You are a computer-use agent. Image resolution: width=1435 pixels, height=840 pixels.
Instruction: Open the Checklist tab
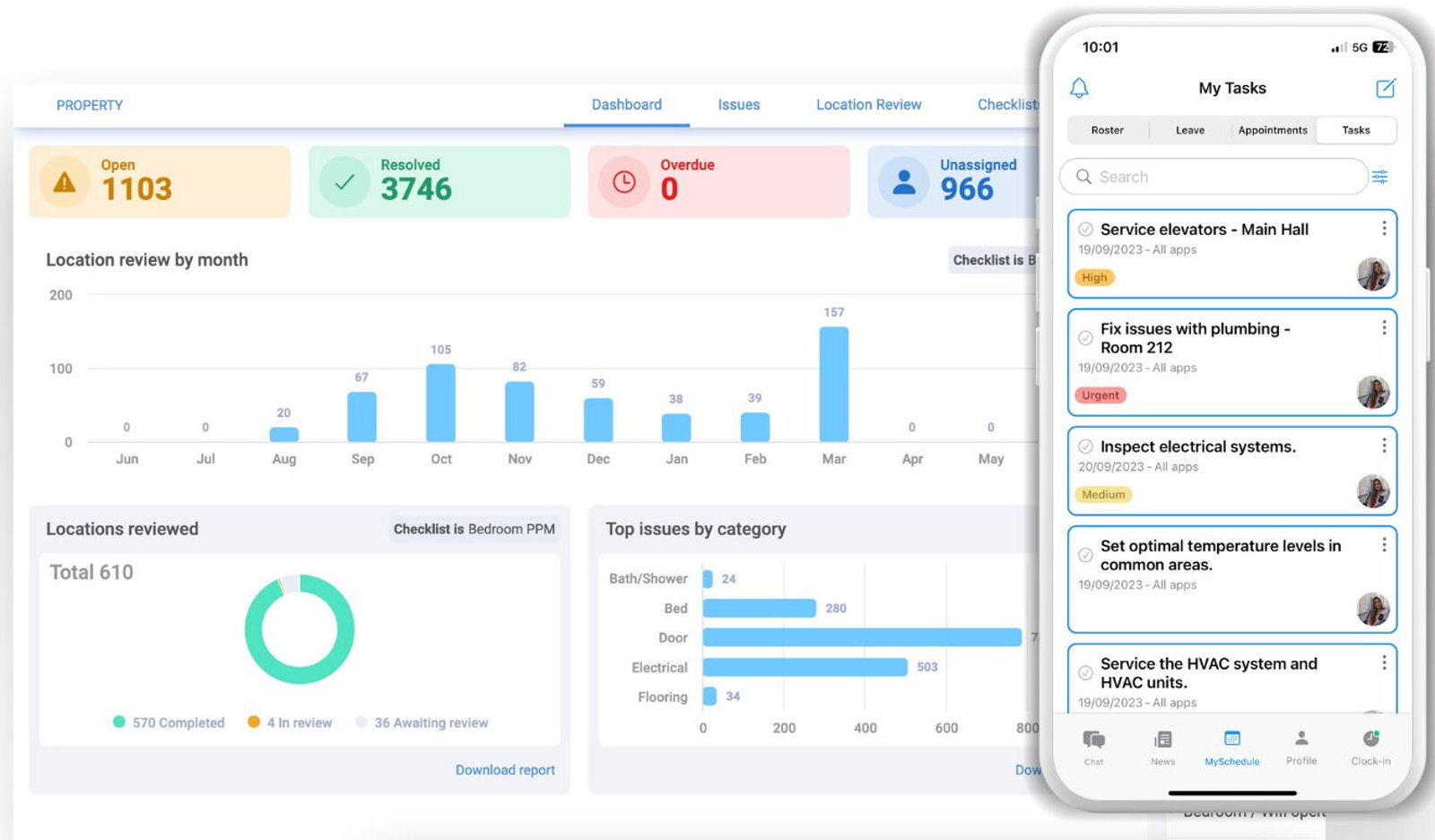pyautogui.click(x=1008, y=105)
